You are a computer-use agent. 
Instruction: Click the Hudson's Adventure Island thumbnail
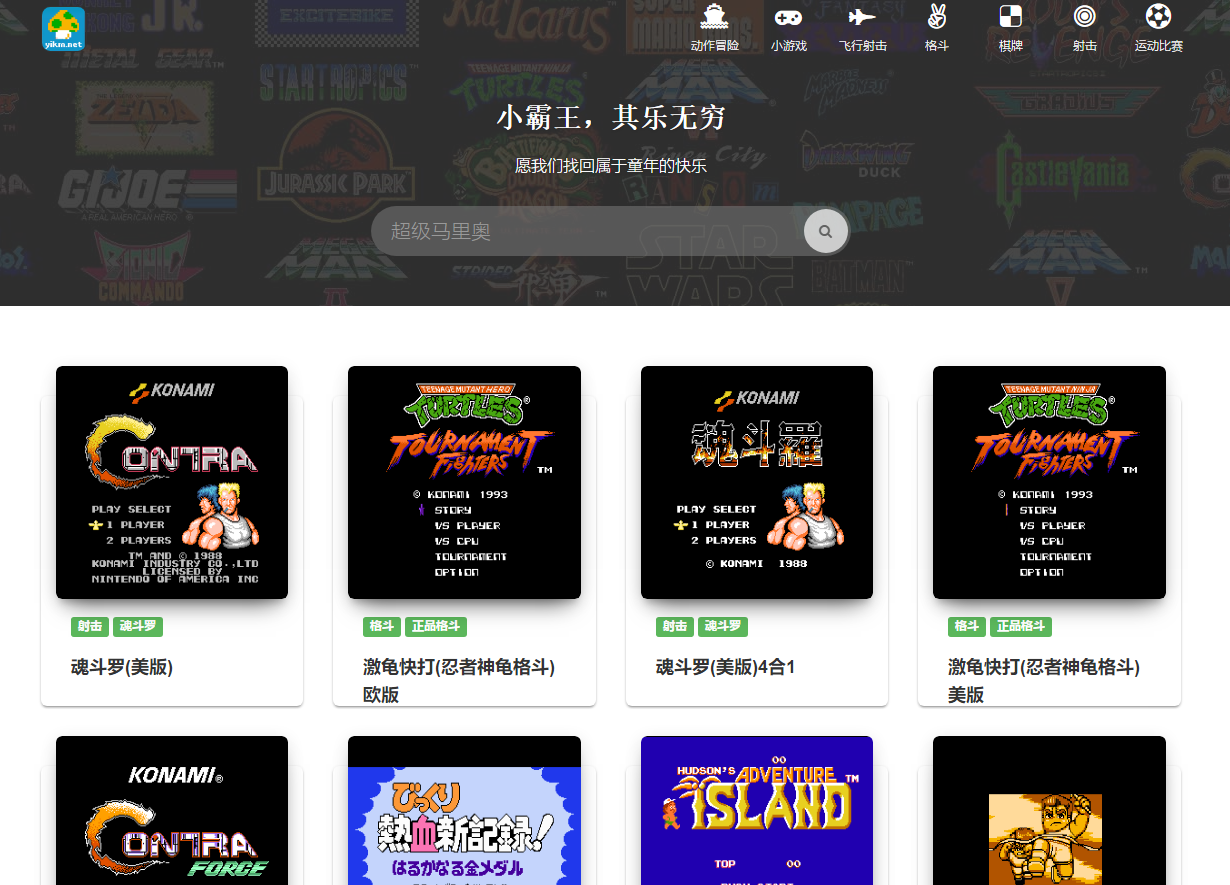(x=756, y=810)
